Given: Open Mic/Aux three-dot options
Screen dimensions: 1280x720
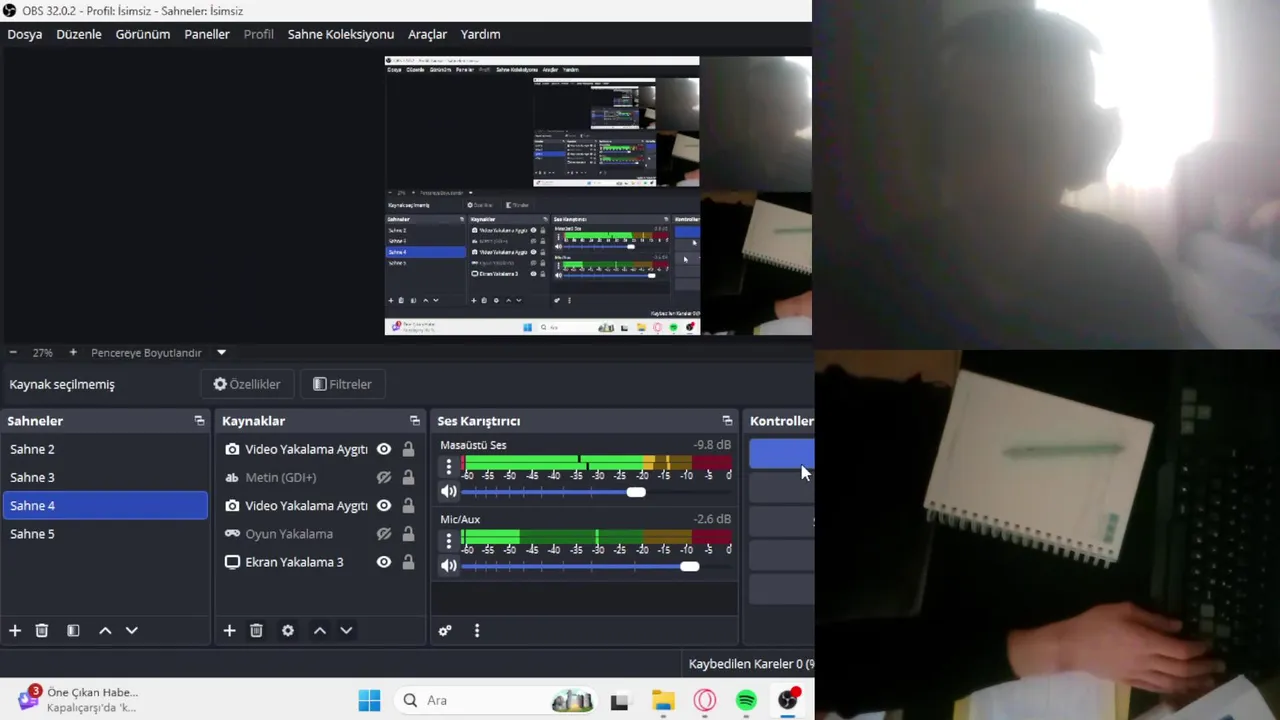Looking at the screenshot, I should [449, 541].
